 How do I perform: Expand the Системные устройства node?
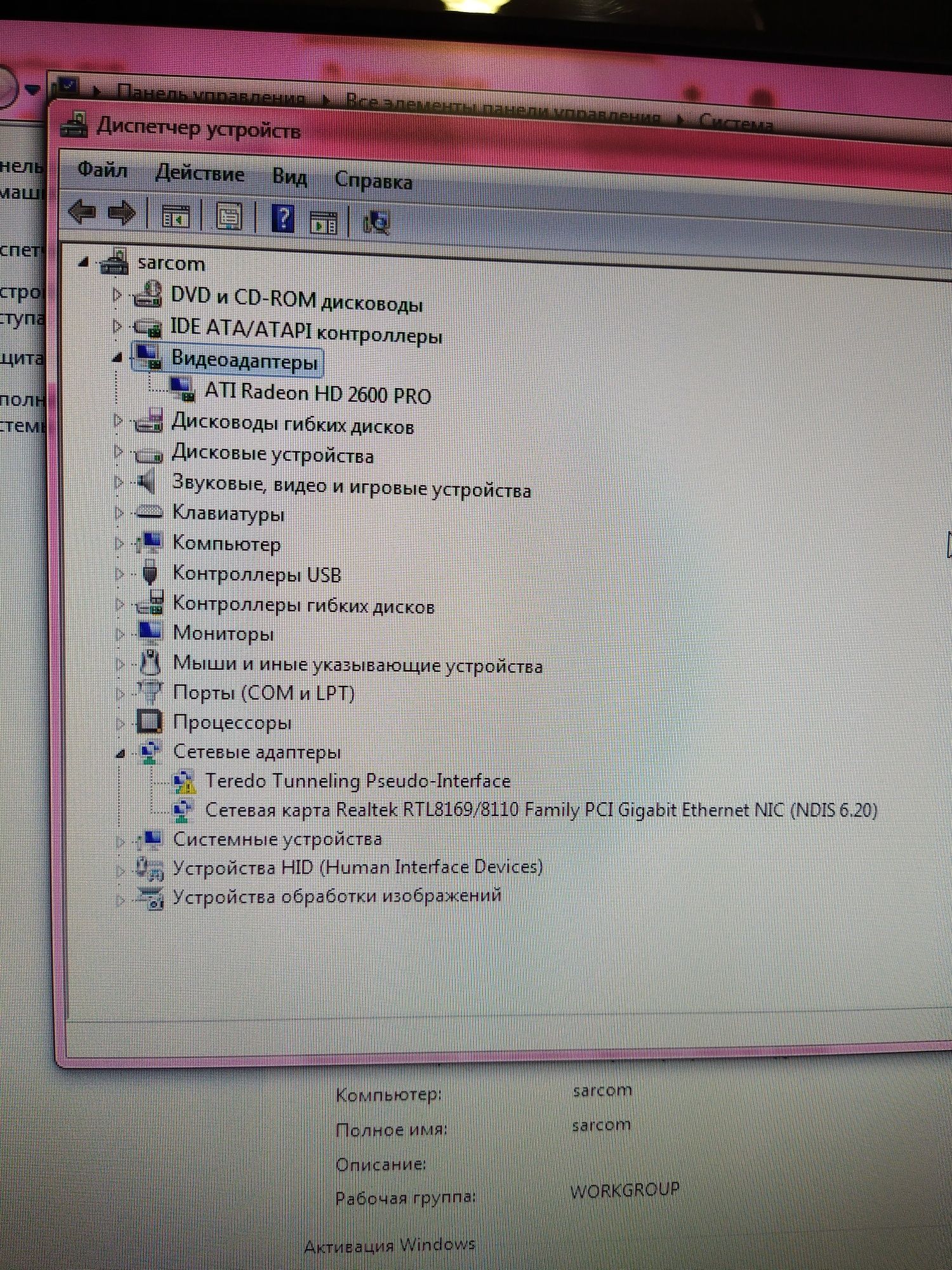121,841
